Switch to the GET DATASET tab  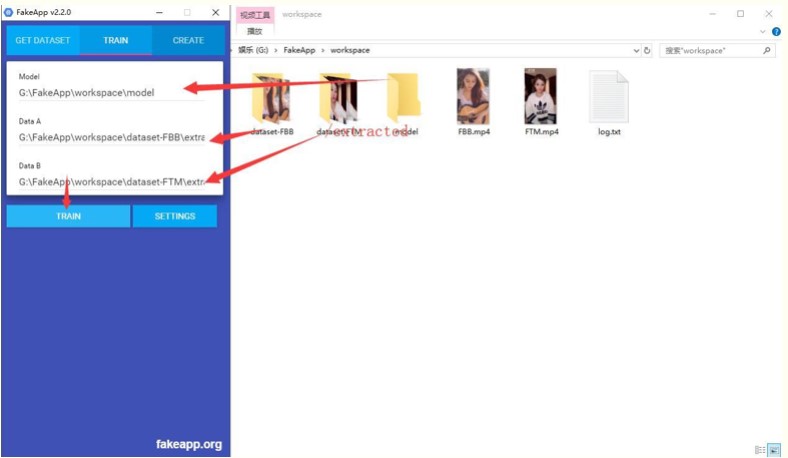tap(43, 40)
